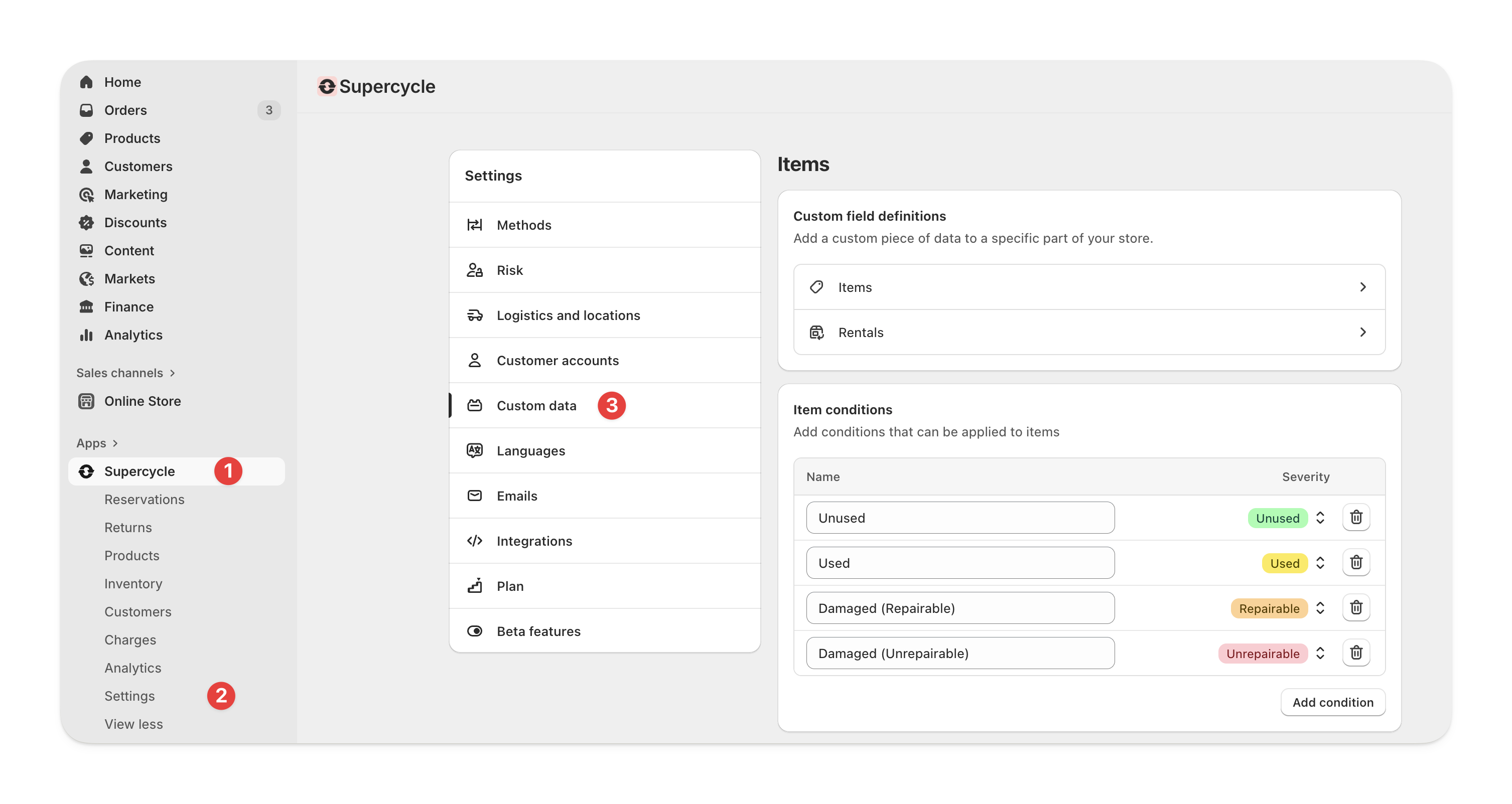
Task: Expand the Apps section chevron
Action: click(x=115, y=443)
